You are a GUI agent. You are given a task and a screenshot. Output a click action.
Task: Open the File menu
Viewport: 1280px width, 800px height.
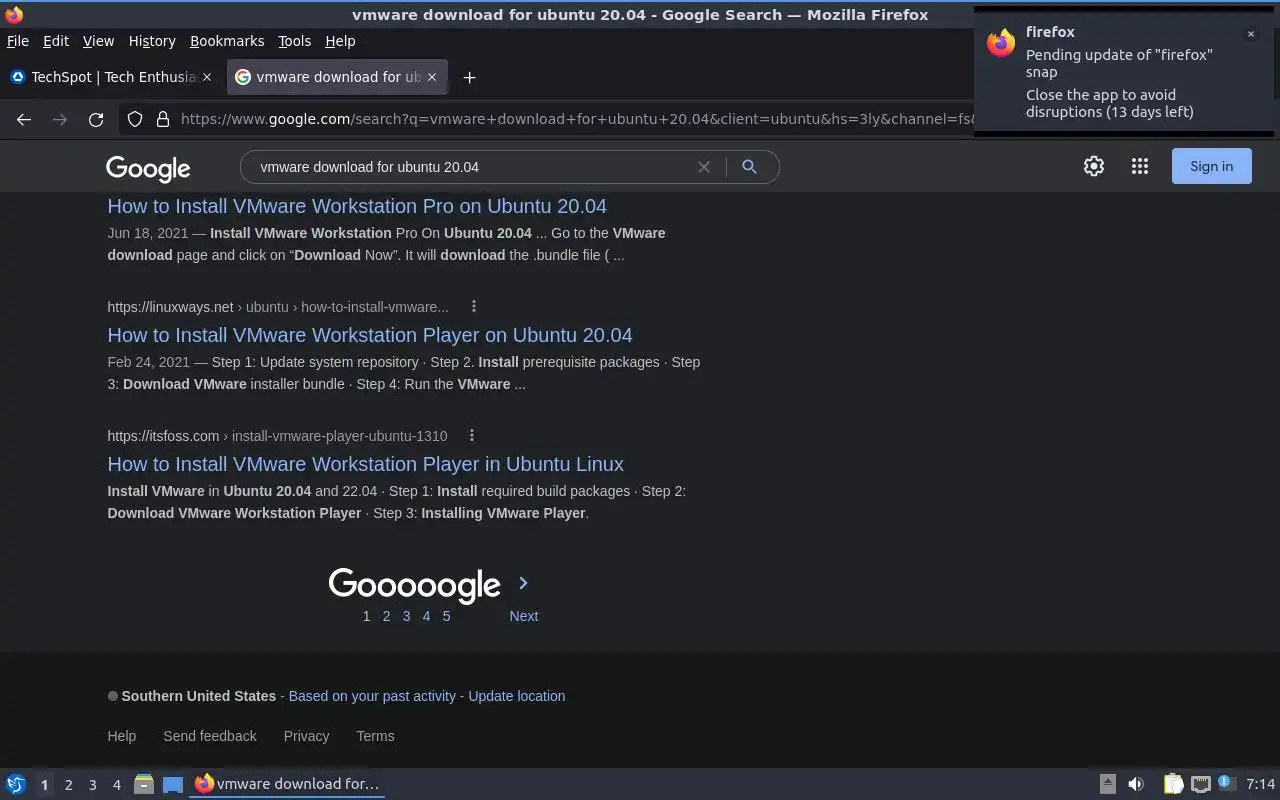click(x=18, y=41)
